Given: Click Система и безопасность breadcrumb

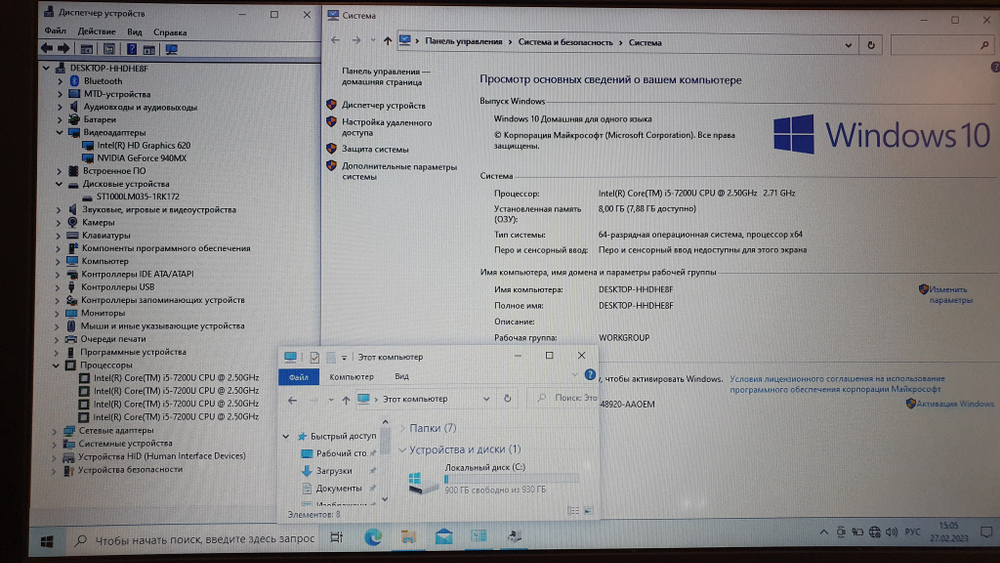Looking at the screenshot, I should pyautogui.click(x=565, y=42).
